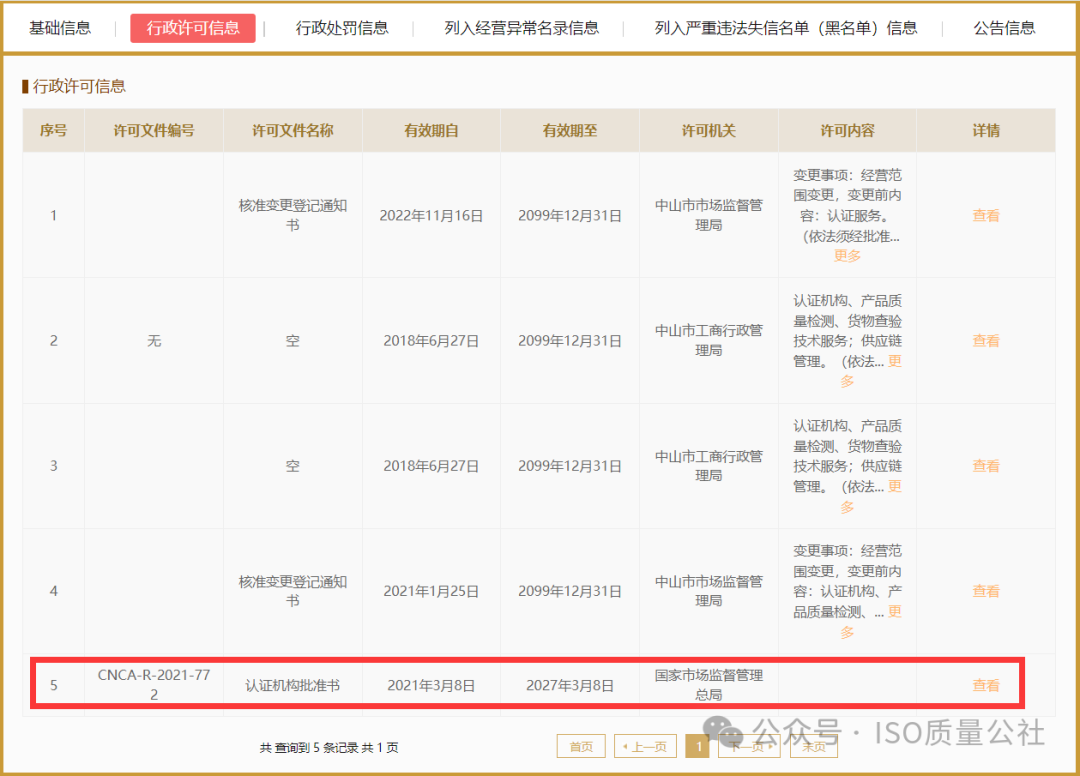The image size is (1080, 776).
Task: Click the 详情 column header
Action: pos(986,131)
